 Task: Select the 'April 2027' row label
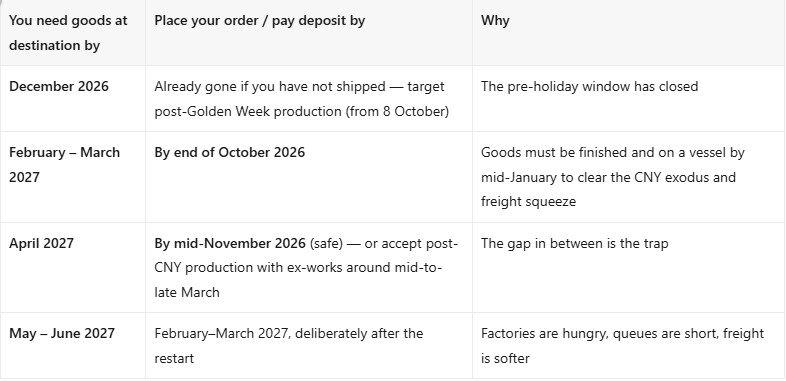coord(41,243)
